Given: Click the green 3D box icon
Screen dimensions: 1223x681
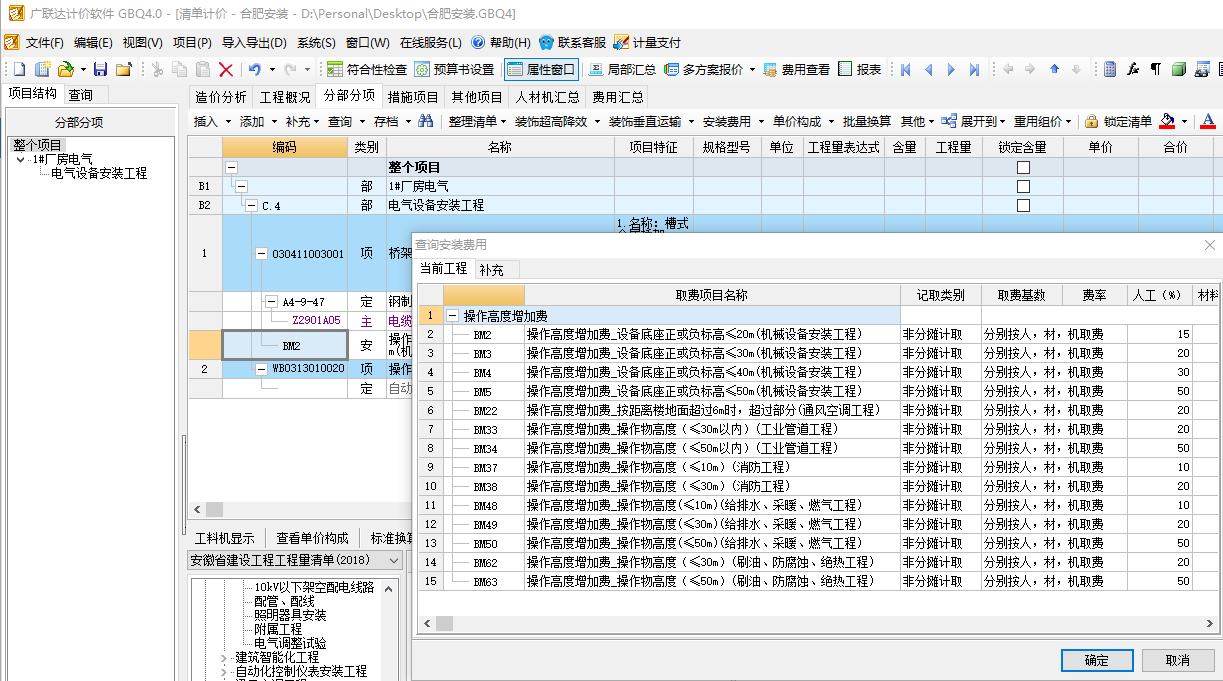Looking at the screenshot, I should tap(1179, 69).
